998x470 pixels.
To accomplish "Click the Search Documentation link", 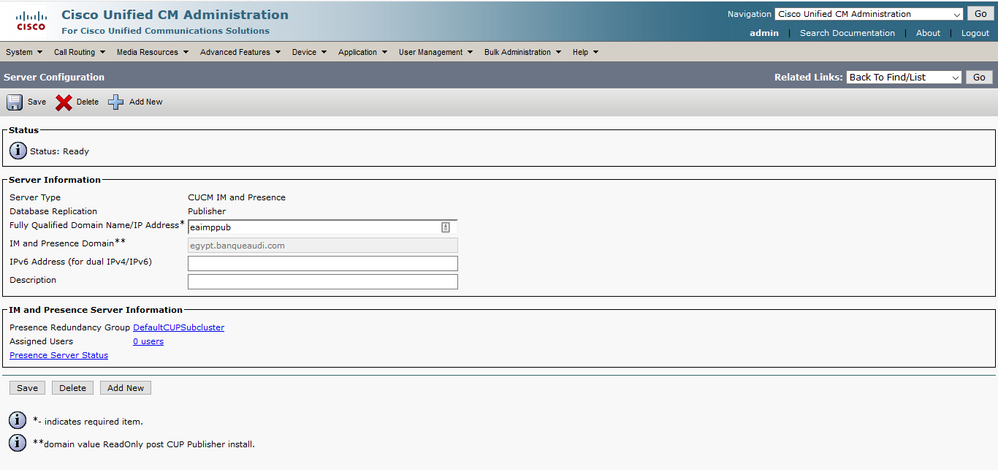I will pyautogui.click(x=847, y=33).
